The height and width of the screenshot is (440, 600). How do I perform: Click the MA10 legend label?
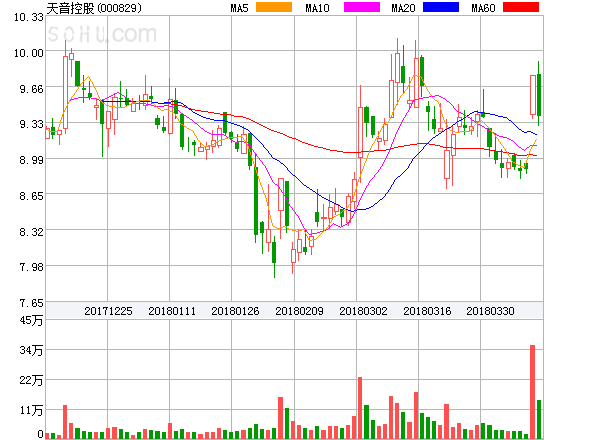pyautogui.click(x=317, y=8)
